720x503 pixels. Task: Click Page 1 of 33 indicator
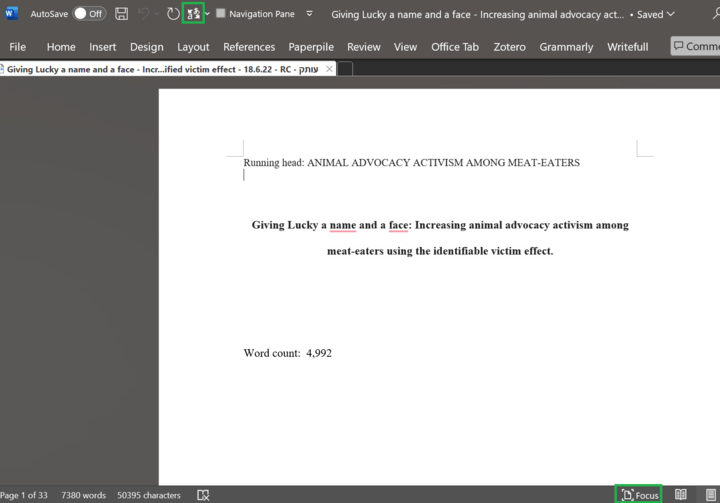[x=24, y=495]
